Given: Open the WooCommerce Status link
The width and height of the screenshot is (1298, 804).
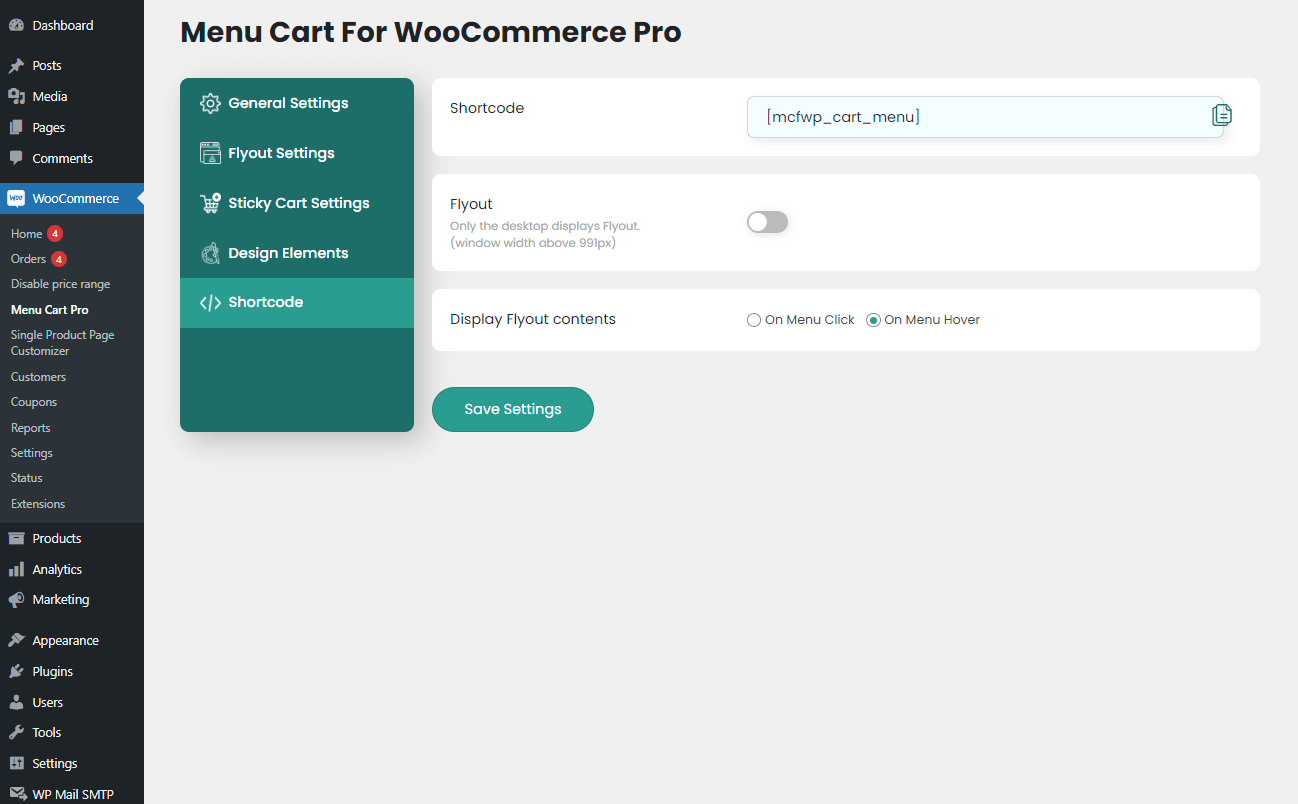Looking at the screenshot, I should [27, 478].
